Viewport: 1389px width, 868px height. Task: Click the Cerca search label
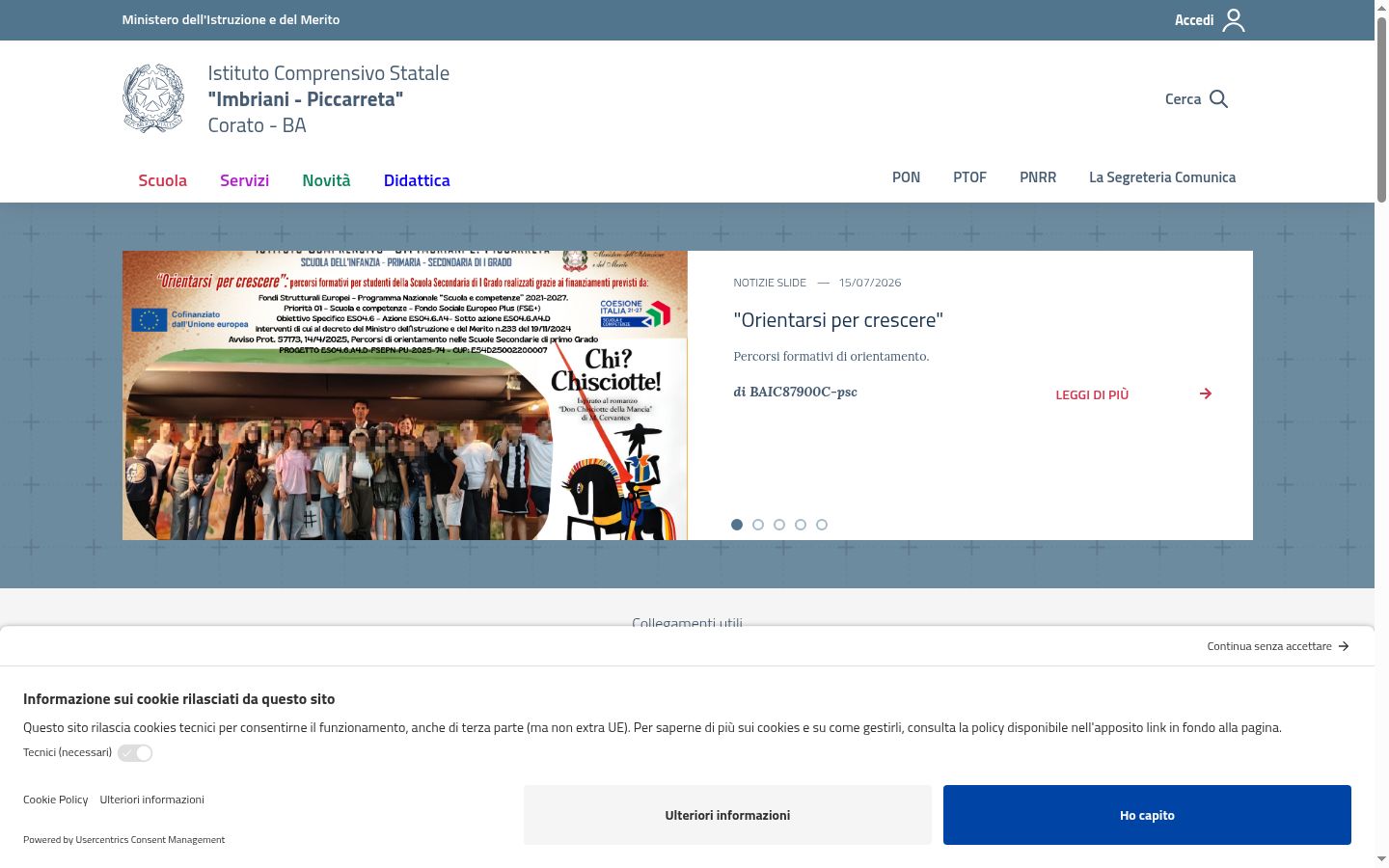1183,99
